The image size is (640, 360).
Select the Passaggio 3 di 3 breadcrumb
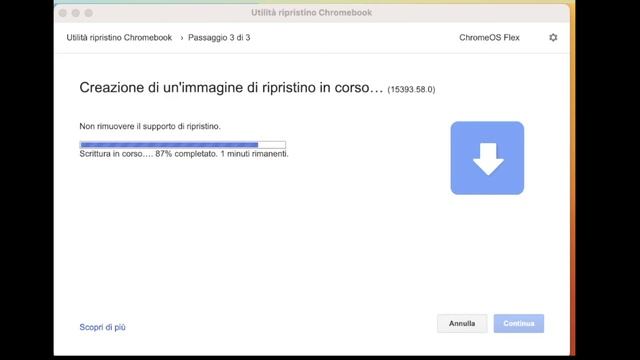[x=219, y=38]
